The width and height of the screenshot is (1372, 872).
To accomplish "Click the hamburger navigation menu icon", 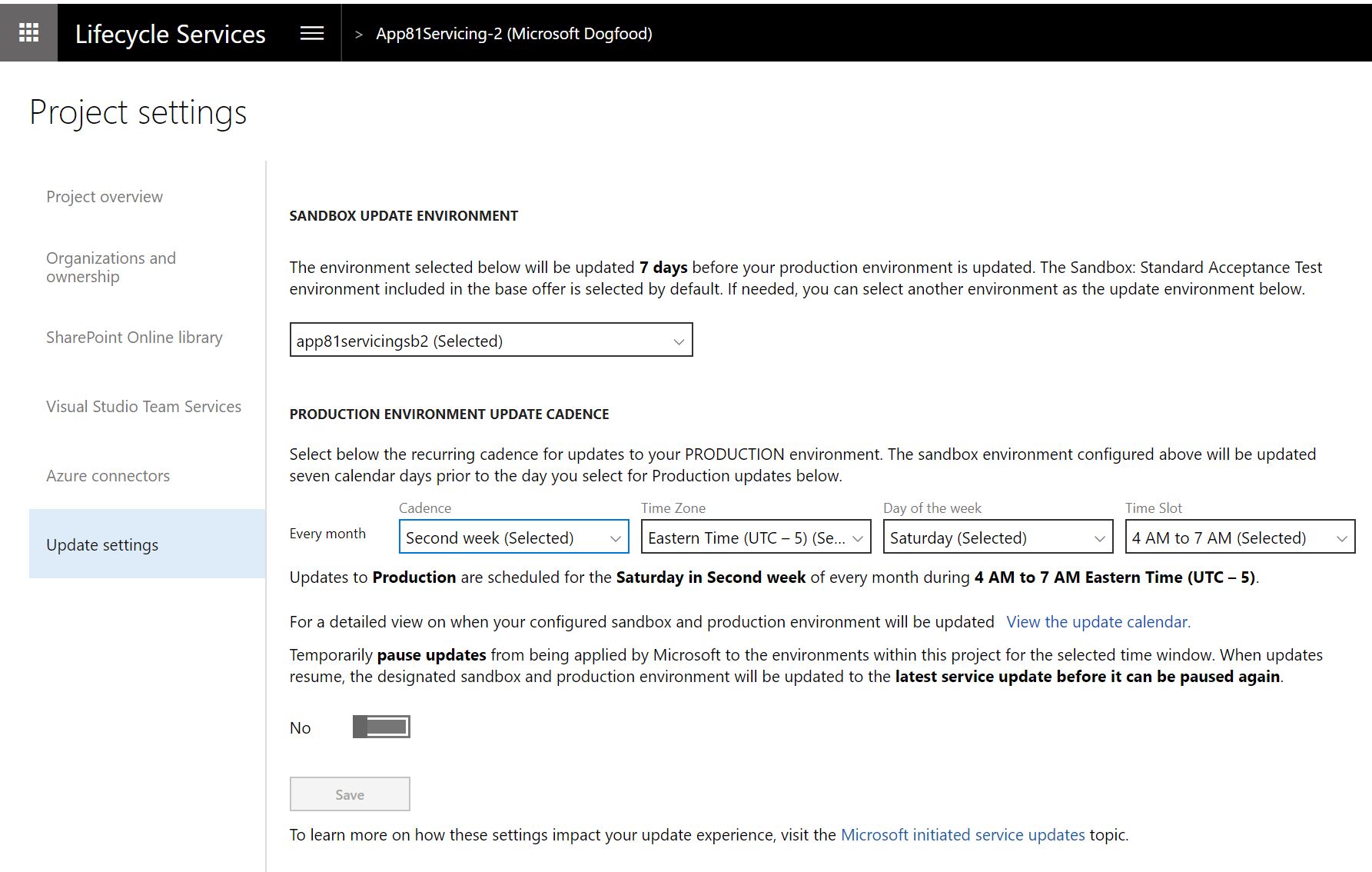I will click(311, 32).
